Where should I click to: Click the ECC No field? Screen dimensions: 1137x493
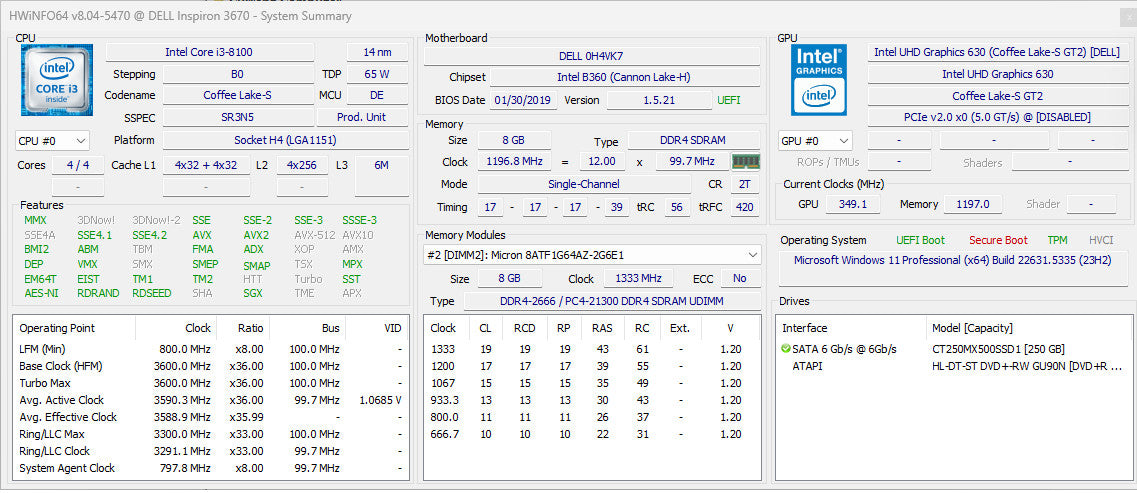tap(740, 278)
